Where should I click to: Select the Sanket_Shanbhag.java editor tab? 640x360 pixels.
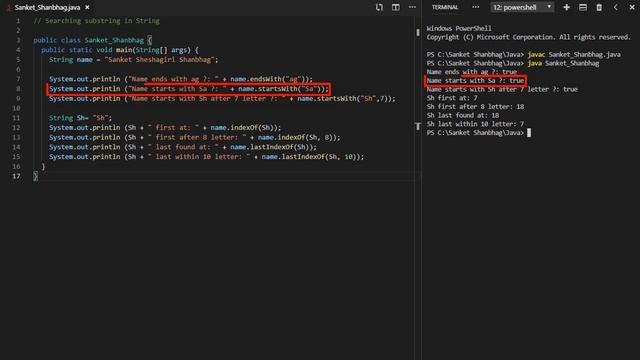(47, 7)
